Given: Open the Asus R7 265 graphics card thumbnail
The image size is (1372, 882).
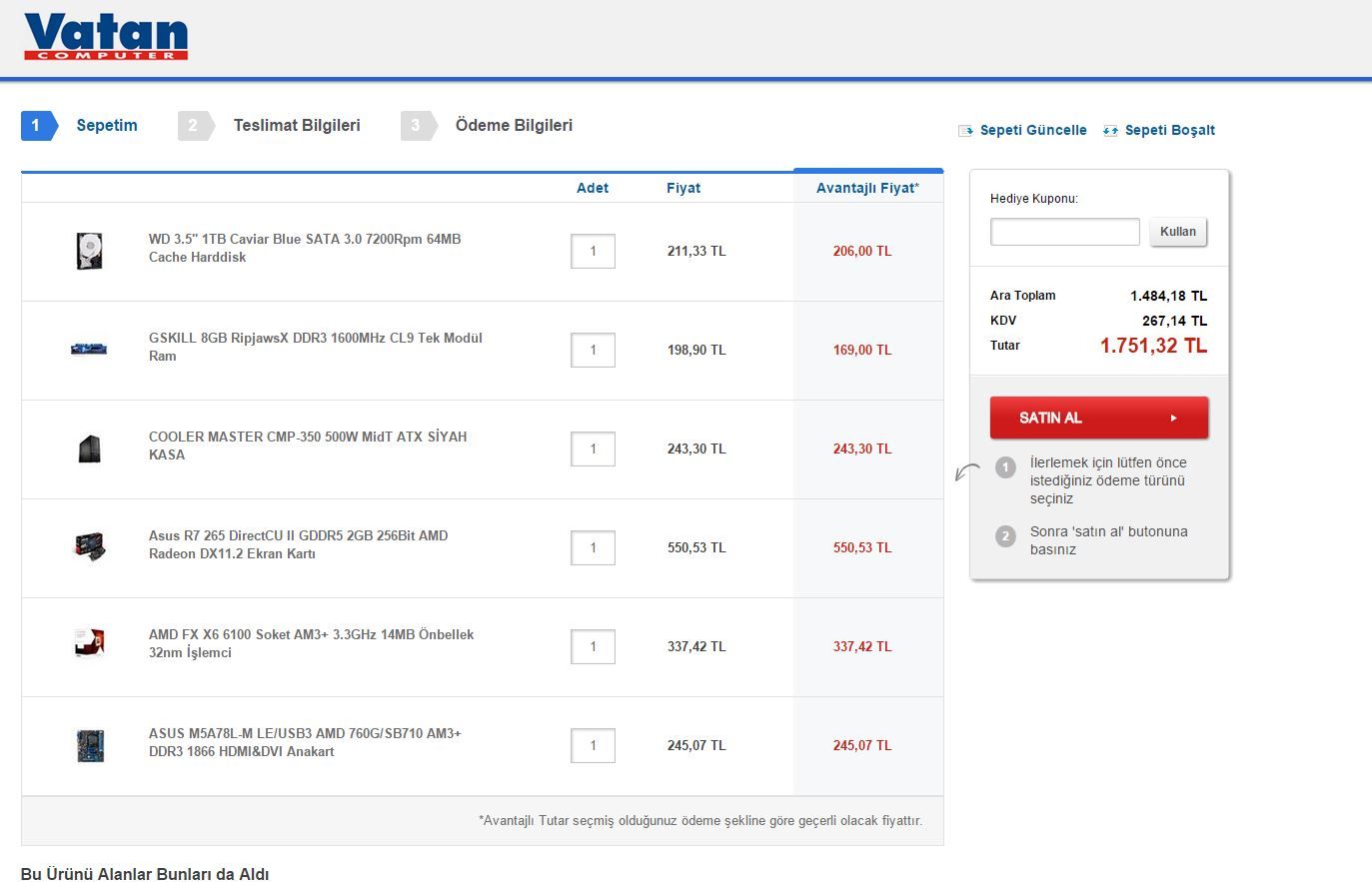Looking at the screenshot, I should [x=89, y=547].
